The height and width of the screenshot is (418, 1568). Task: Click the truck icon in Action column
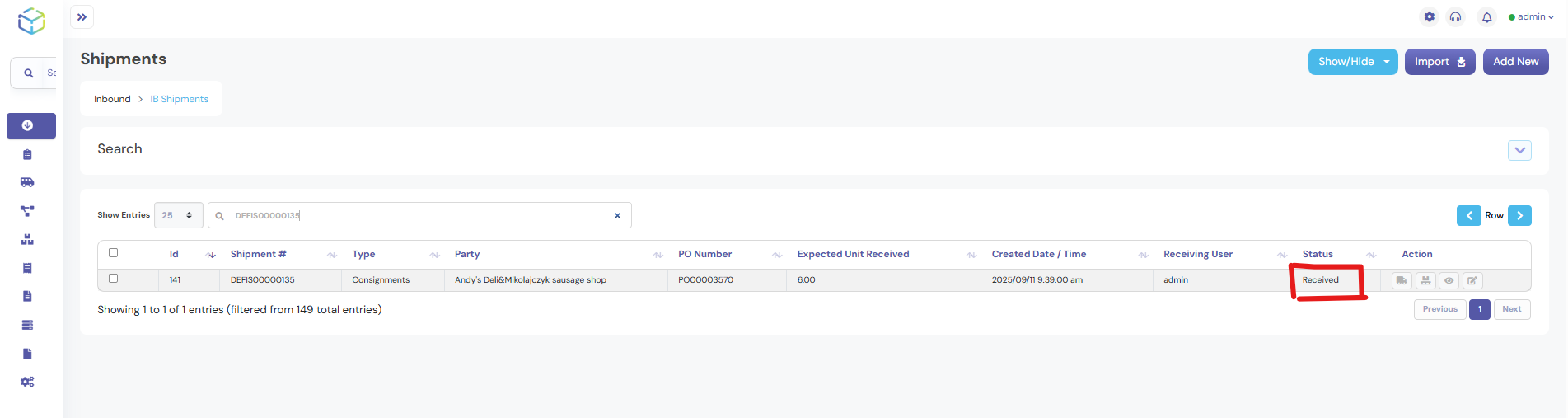click(1401, 280)
